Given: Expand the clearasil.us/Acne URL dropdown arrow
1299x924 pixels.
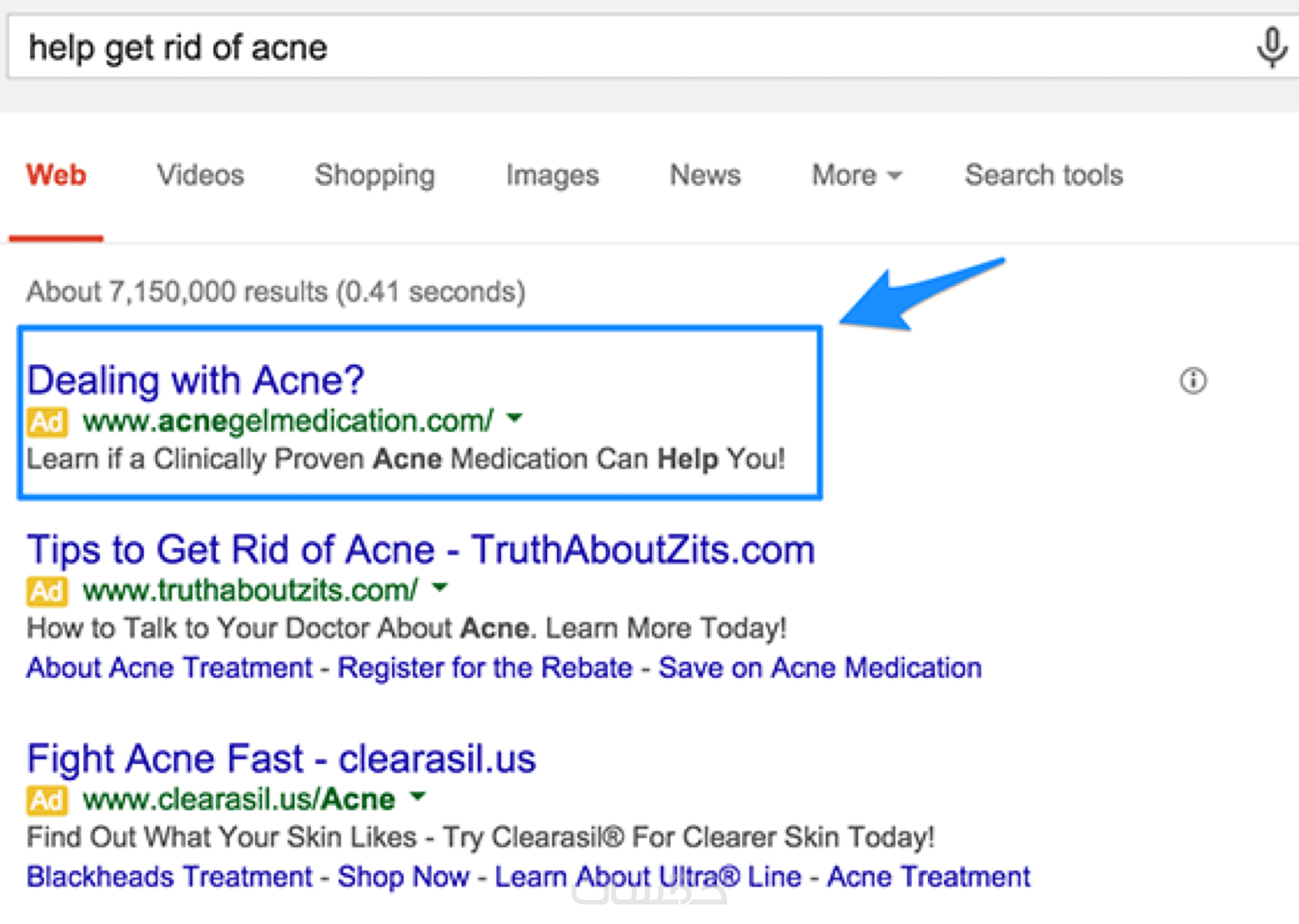Looking at the screenshot, I should coord(417,797).
